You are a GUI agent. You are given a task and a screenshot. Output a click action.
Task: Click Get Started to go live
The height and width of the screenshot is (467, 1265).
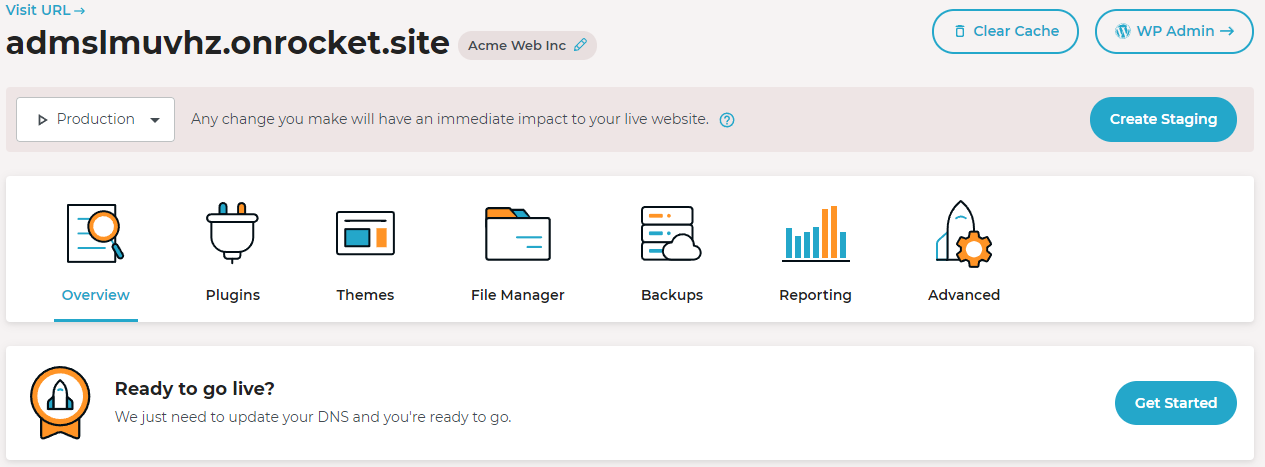pyautogui.click(x=1176, y=403)
